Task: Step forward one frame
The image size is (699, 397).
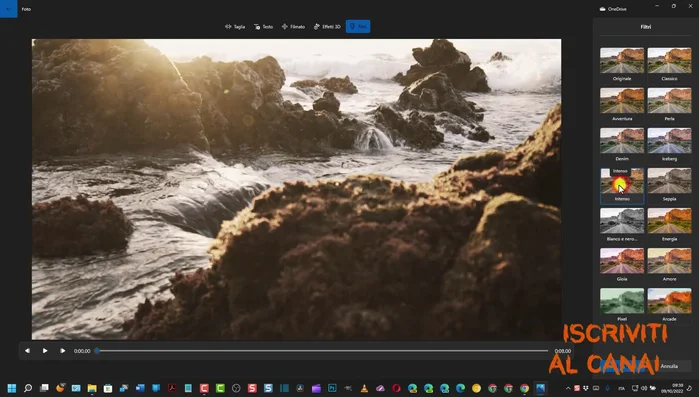Action: pyautogui.click(x=62, y=351)
